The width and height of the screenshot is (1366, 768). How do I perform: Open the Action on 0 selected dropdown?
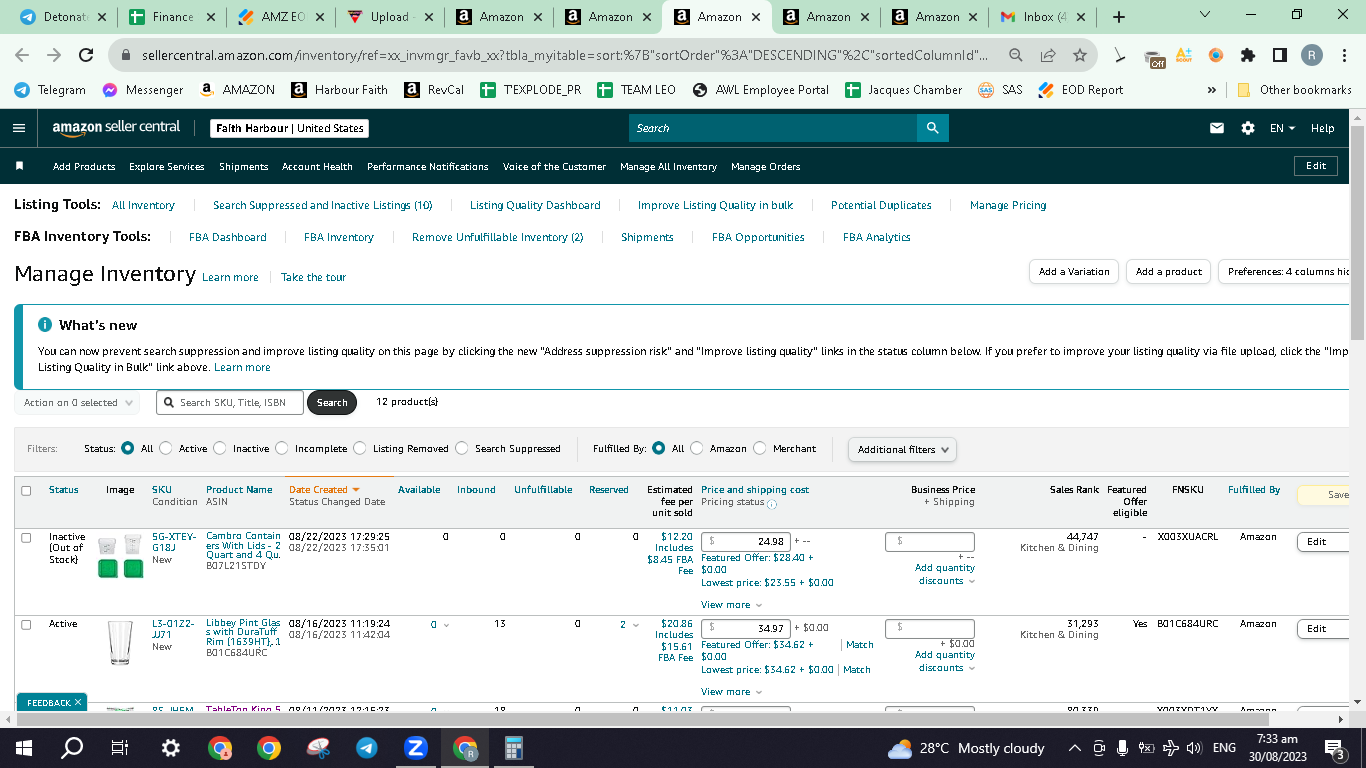[79, 403]
